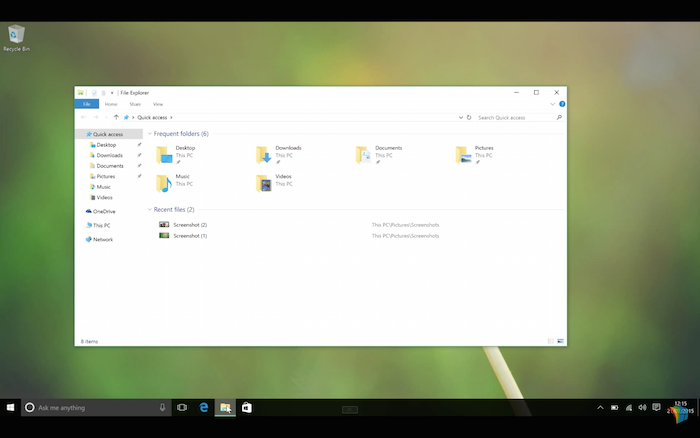The image size is (700, 438).
Task: Collapse the Frequent folders section
Action: click(x=149, y=134)
